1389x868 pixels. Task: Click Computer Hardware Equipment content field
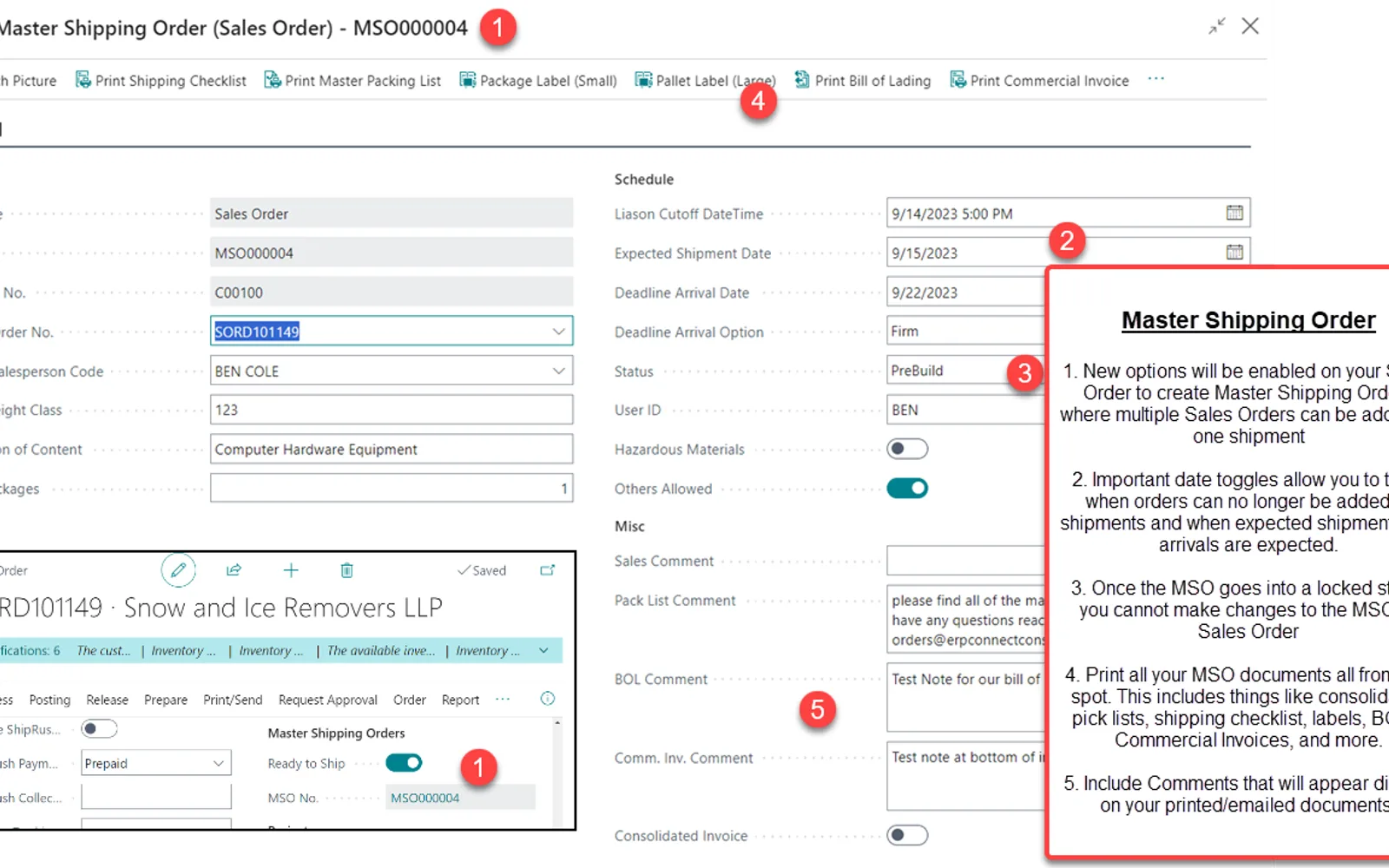(392, 449)
